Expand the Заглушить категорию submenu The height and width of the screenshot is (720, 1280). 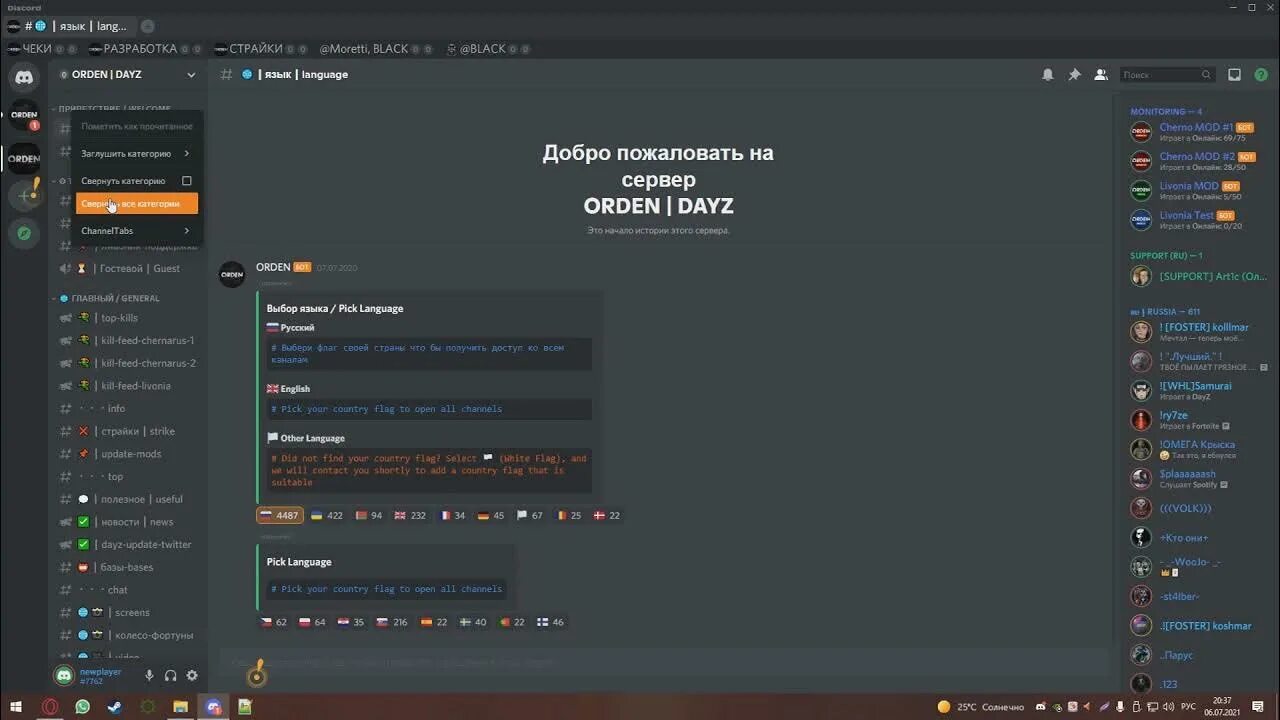(x=137, y=154)
